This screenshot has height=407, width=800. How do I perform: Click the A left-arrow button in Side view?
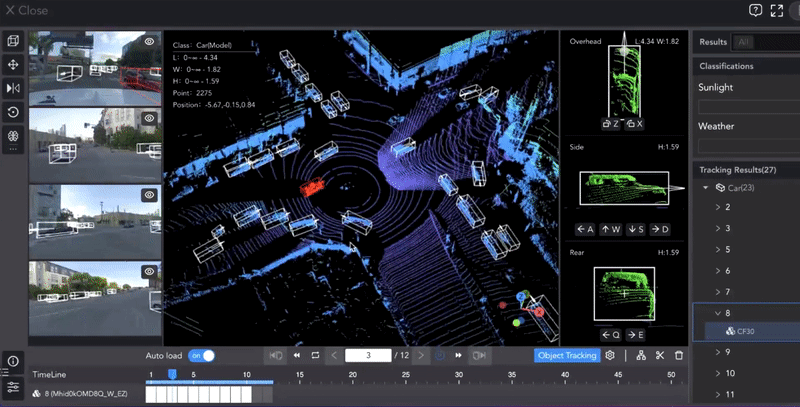click(585, 230)
